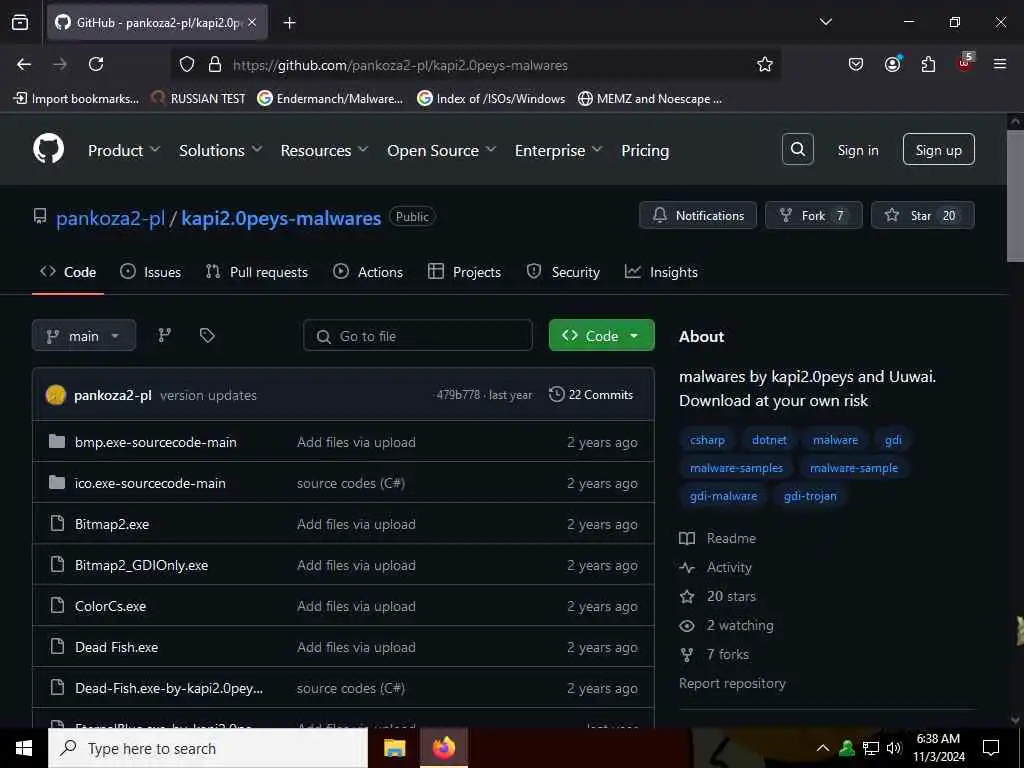Open File Explorer from the taskbar
The width and height of the screenshot is (1024, 768).
[394, 748]
